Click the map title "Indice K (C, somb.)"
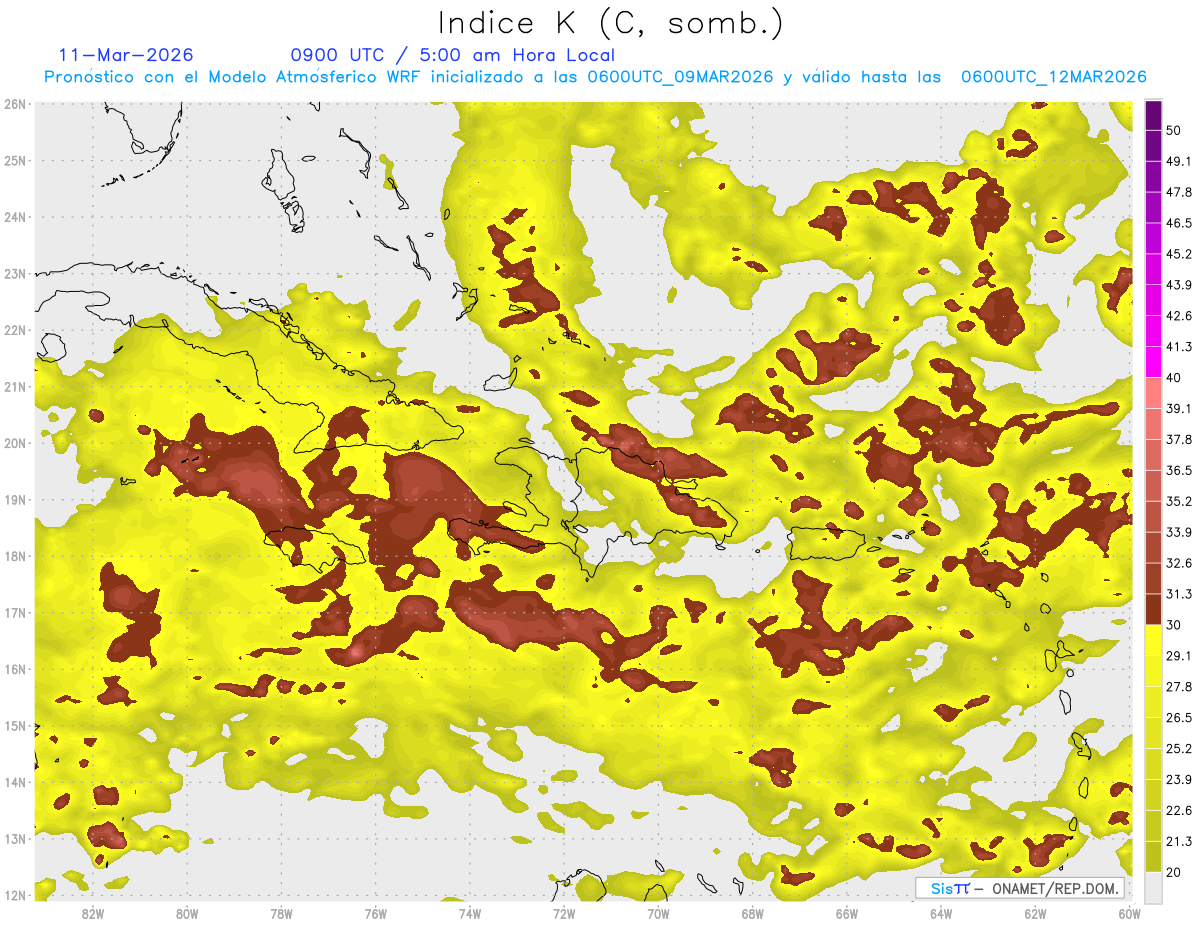The image size is (1200, 927). point(610,22)
